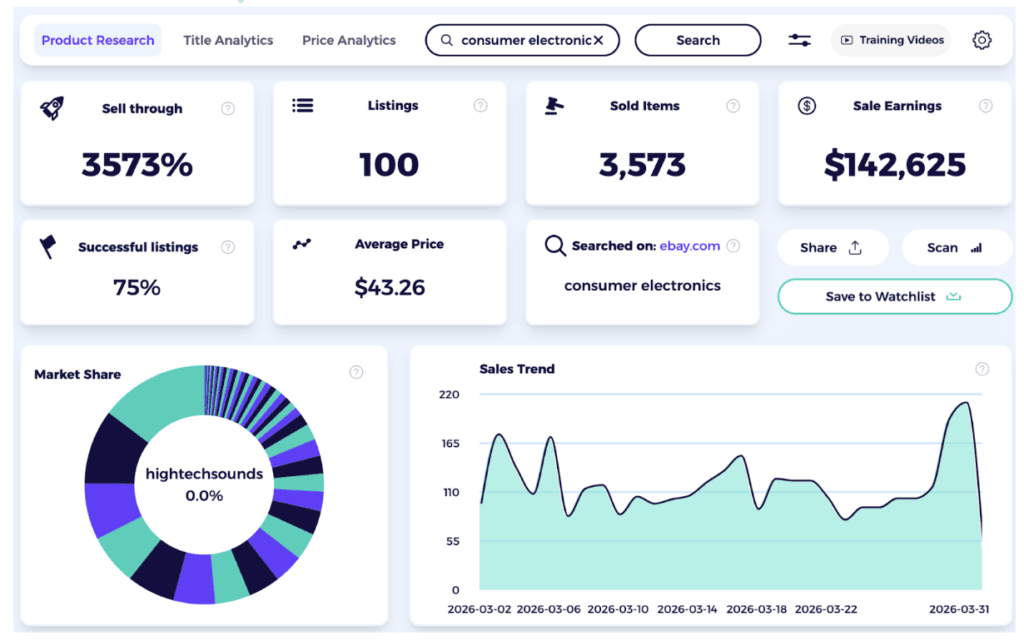Viewport: 1024px width, 641px height.
Task: Open Training Videos
Action: pos(891,40)
